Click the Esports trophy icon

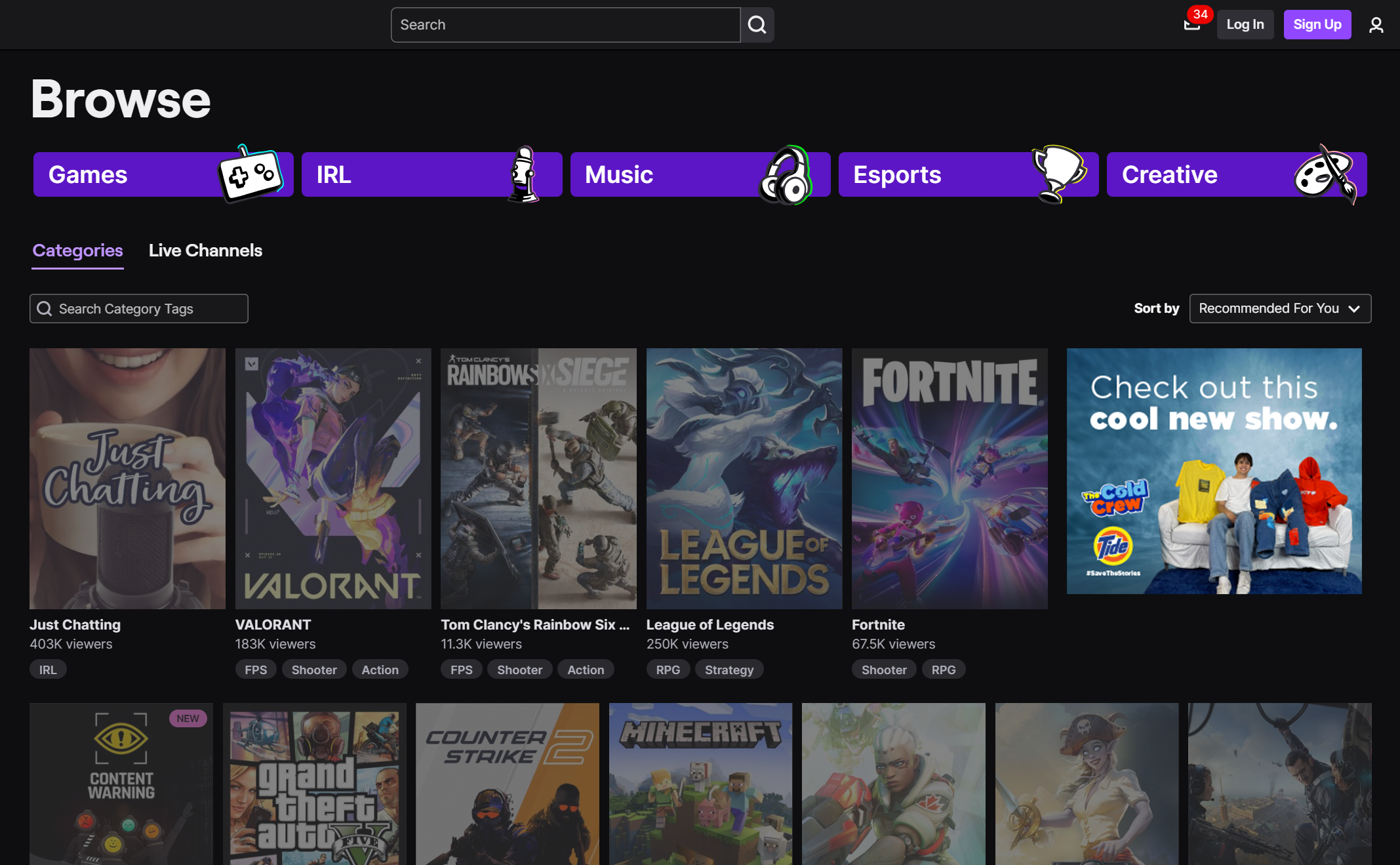[x=1058, y=174]
